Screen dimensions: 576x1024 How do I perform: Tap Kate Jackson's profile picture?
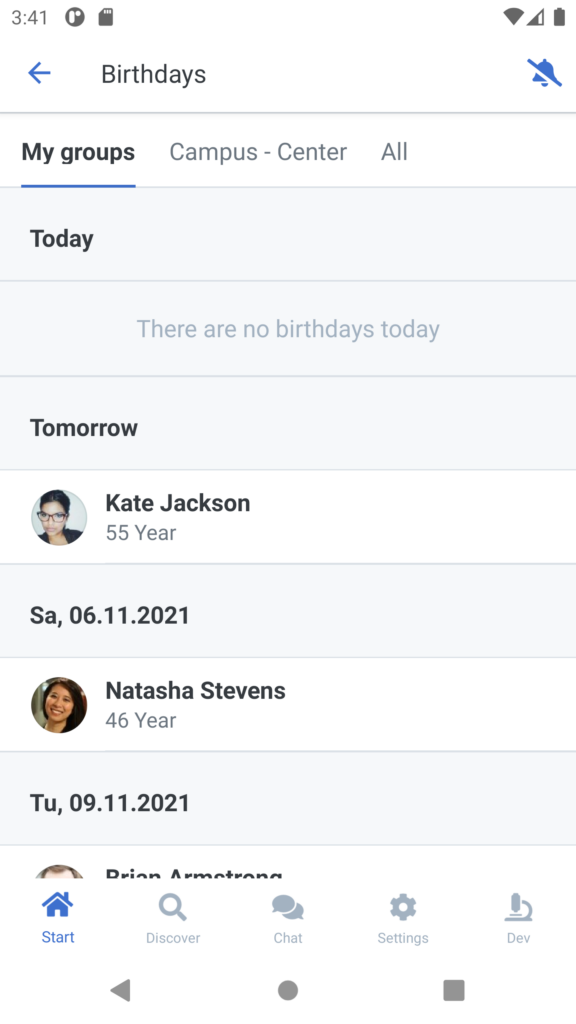(x=59, y=517)
